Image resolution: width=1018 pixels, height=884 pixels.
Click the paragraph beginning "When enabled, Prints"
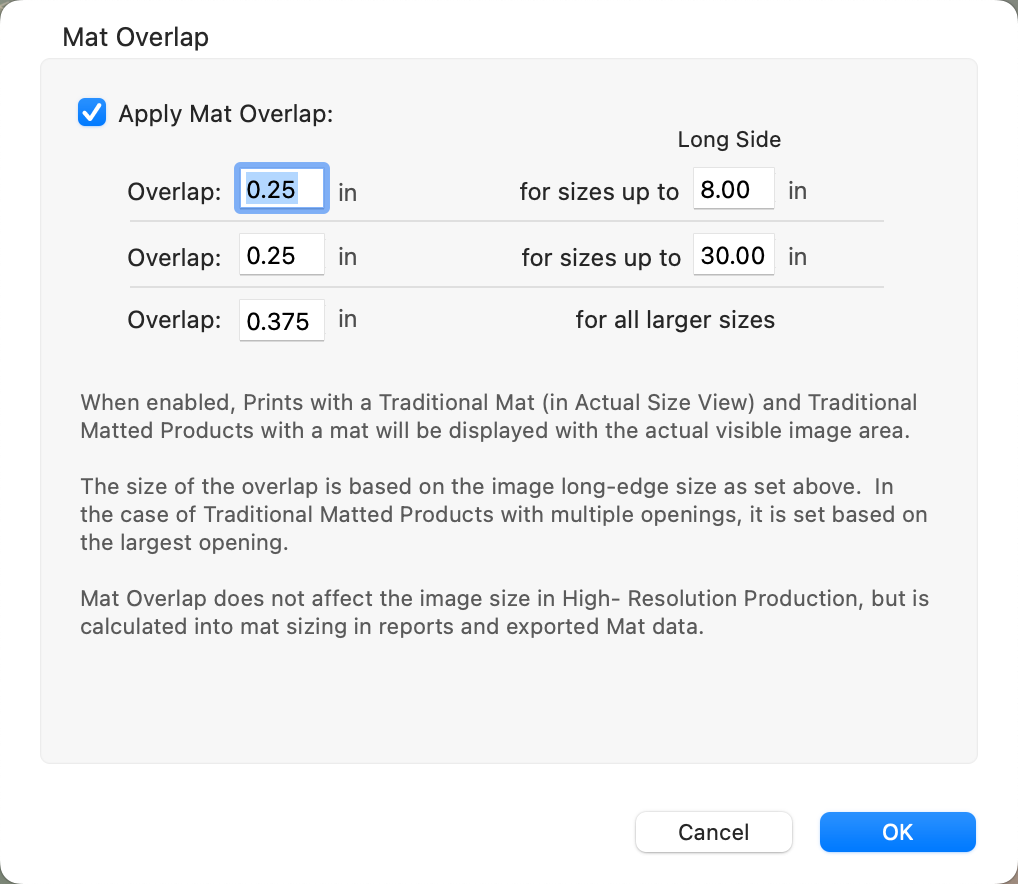pyautogui.click(x=498, y=417)
